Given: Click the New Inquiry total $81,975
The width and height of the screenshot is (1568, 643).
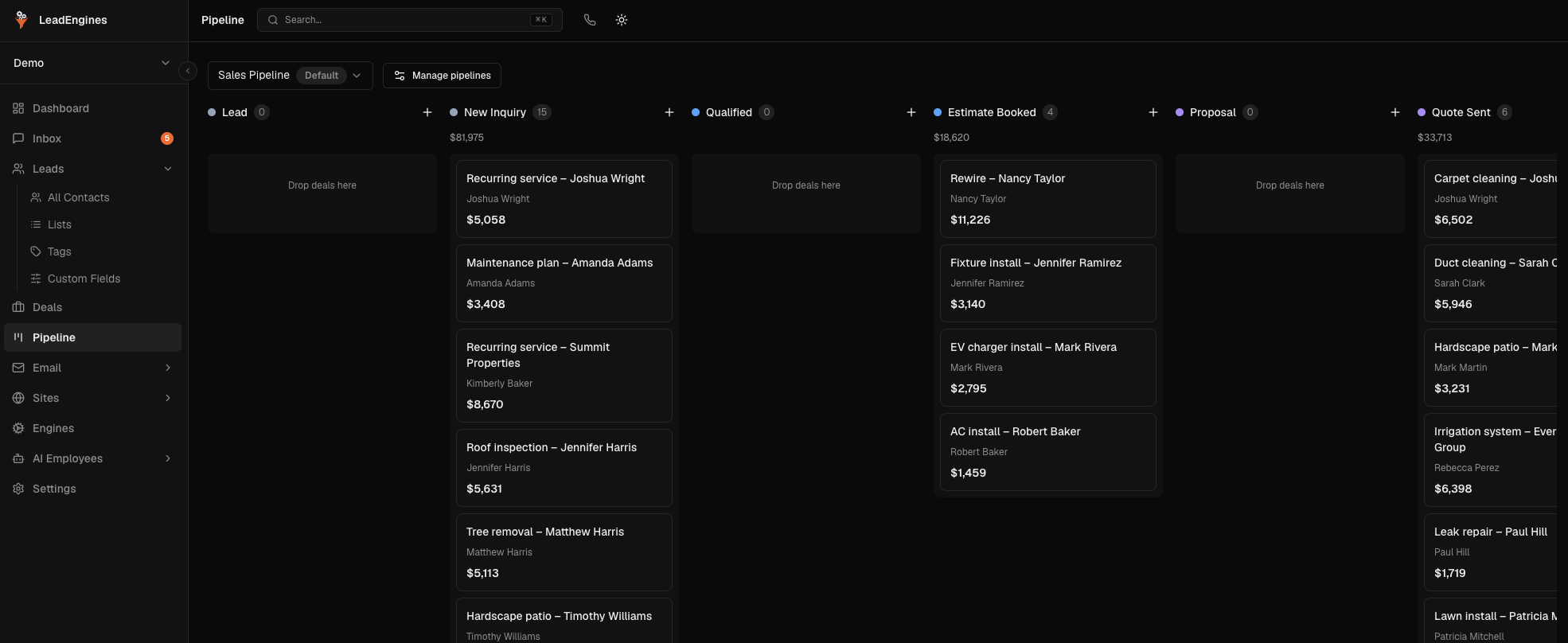Looking at the screenshot, I should (467, 138).
